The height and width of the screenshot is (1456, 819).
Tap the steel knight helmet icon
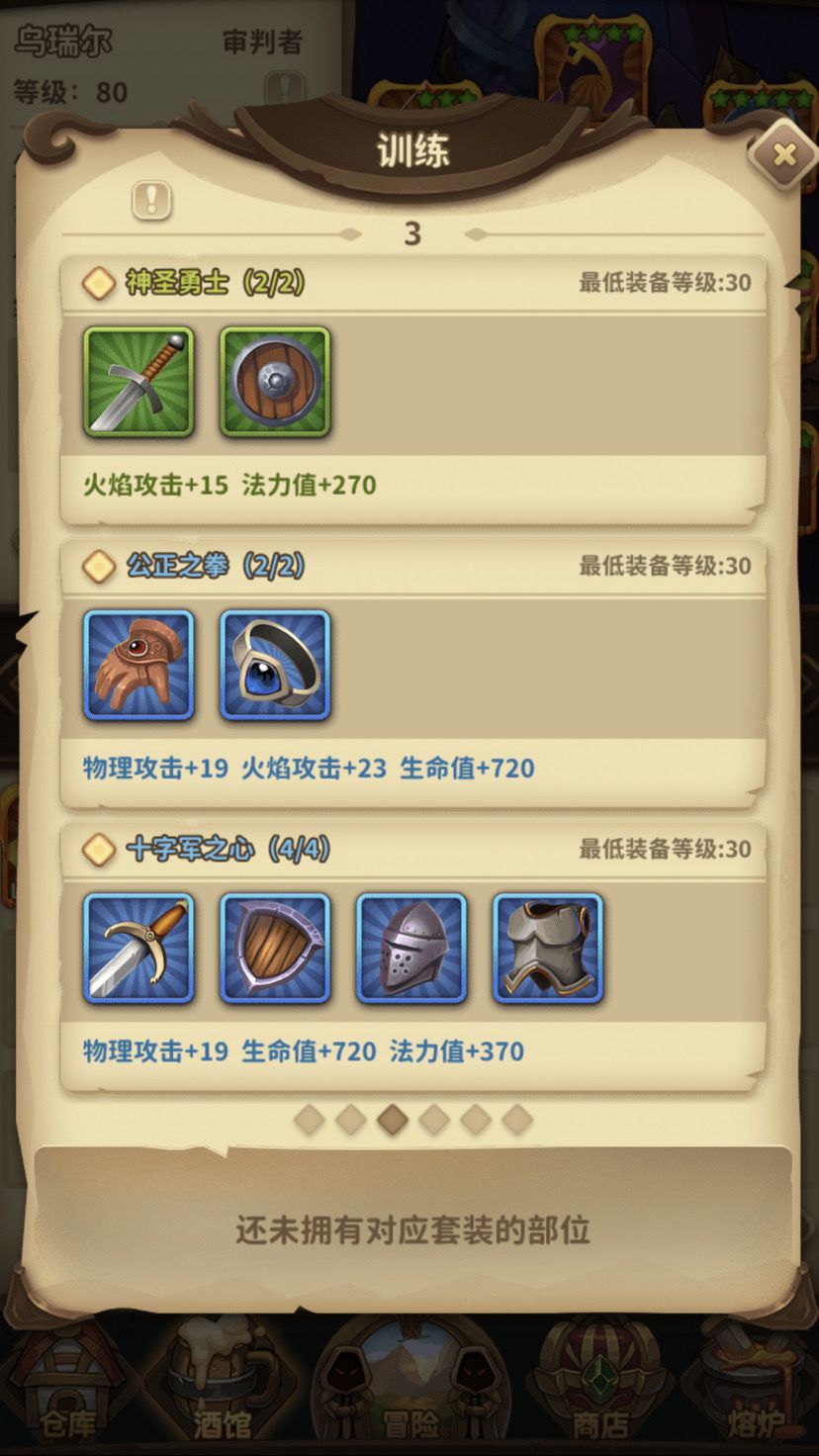(411, 949)
